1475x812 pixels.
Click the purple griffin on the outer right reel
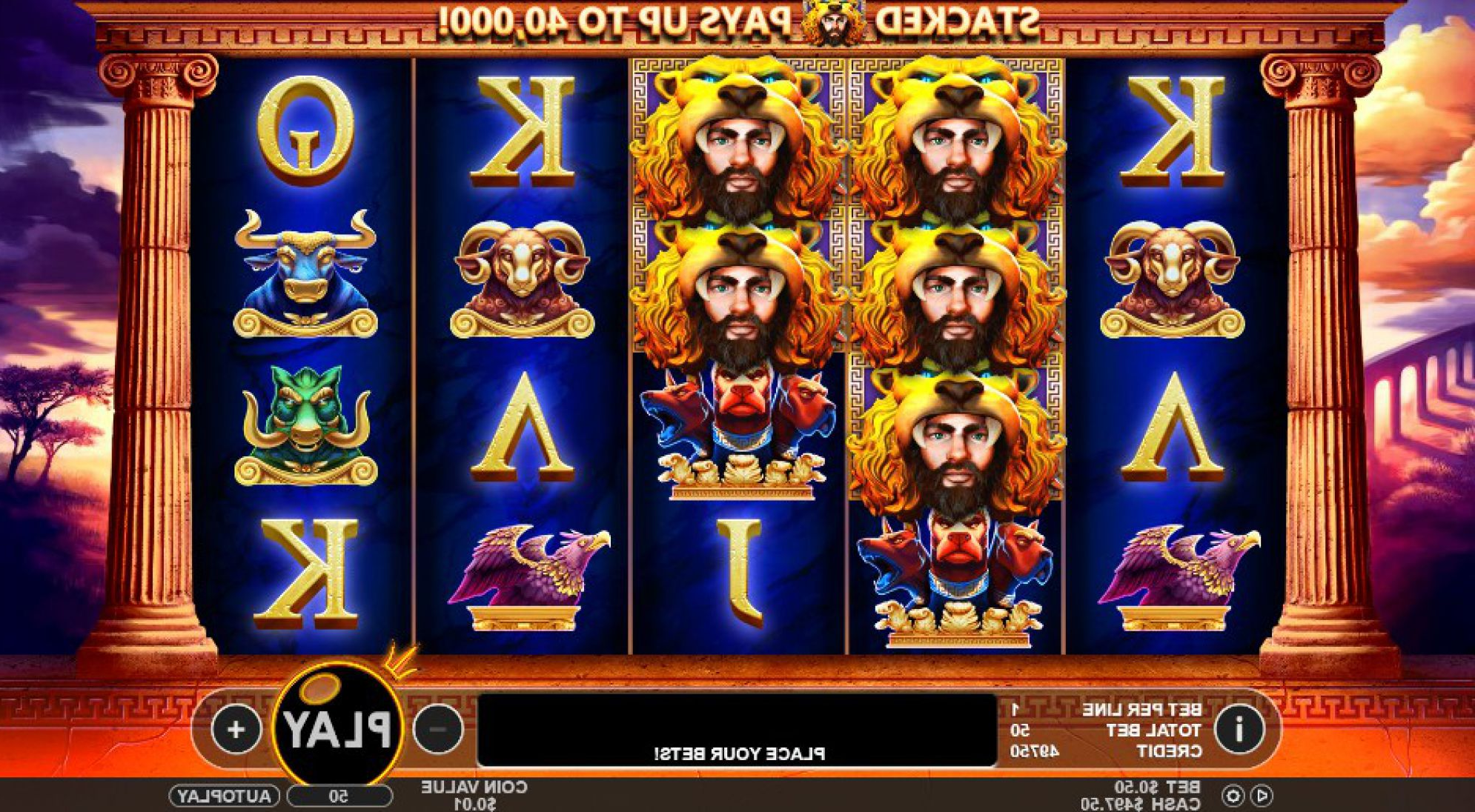pyautogui.click(x=1177, y=578)
